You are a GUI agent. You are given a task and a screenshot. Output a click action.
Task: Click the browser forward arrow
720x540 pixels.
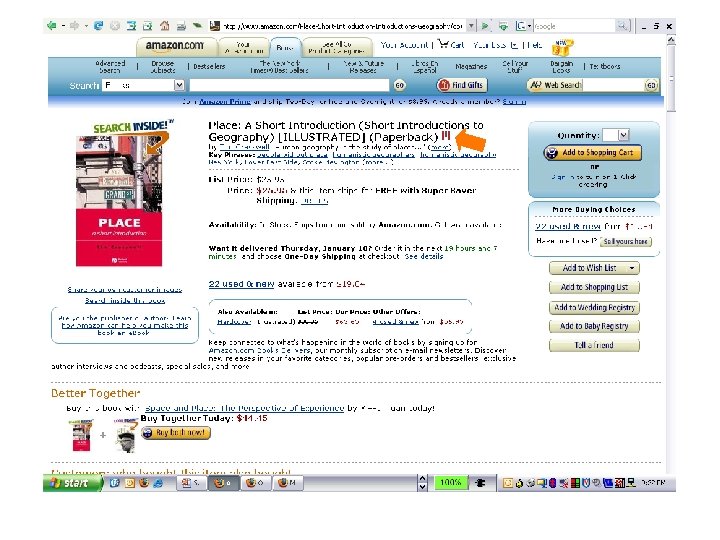click(x=74, y=26)
